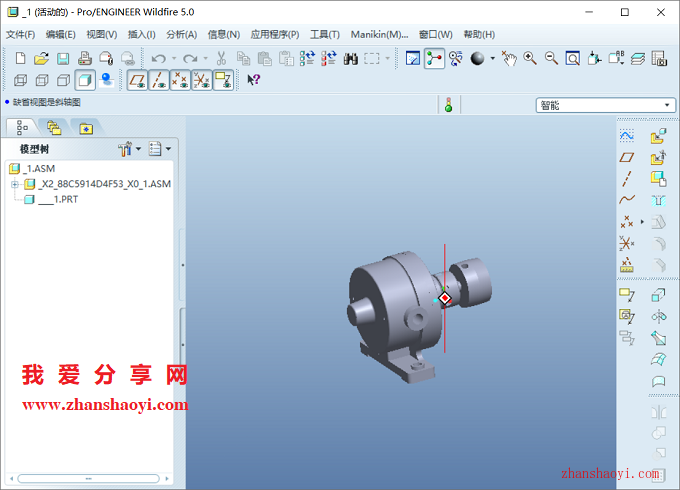Toggle datum points display
Image resolution: width=680 pixels, height=490 pixels.
pyautogui.click(x=180, y=80)
